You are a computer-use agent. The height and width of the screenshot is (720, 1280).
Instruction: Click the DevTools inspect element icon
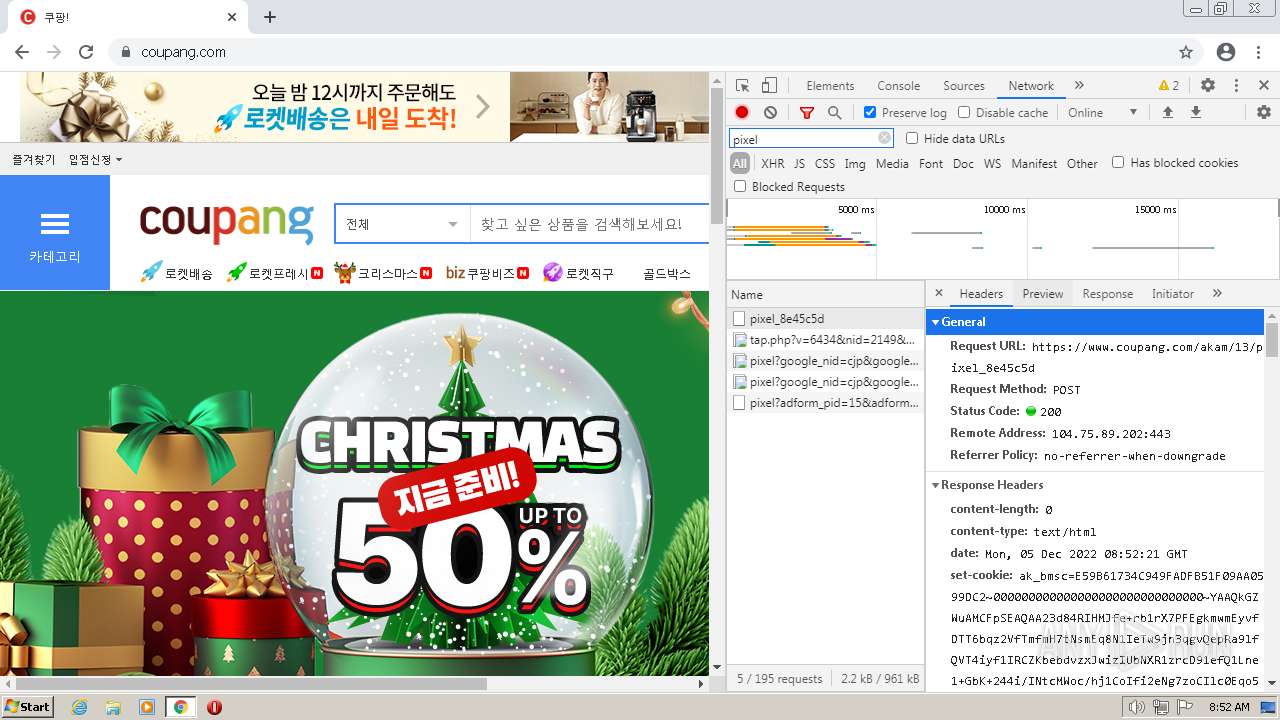coord(742,86)
